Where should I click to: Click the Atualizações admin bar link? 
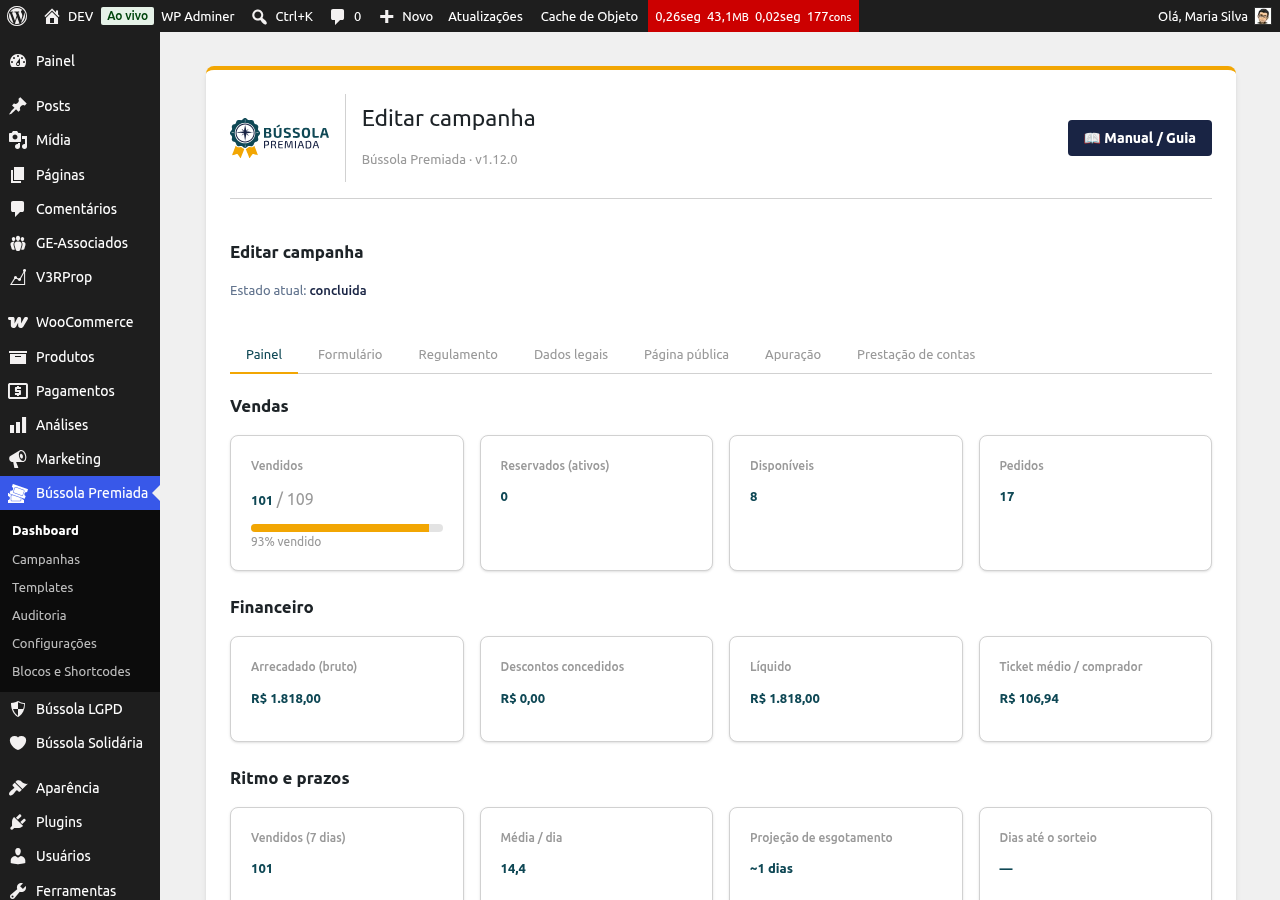[x=485, y=16]
